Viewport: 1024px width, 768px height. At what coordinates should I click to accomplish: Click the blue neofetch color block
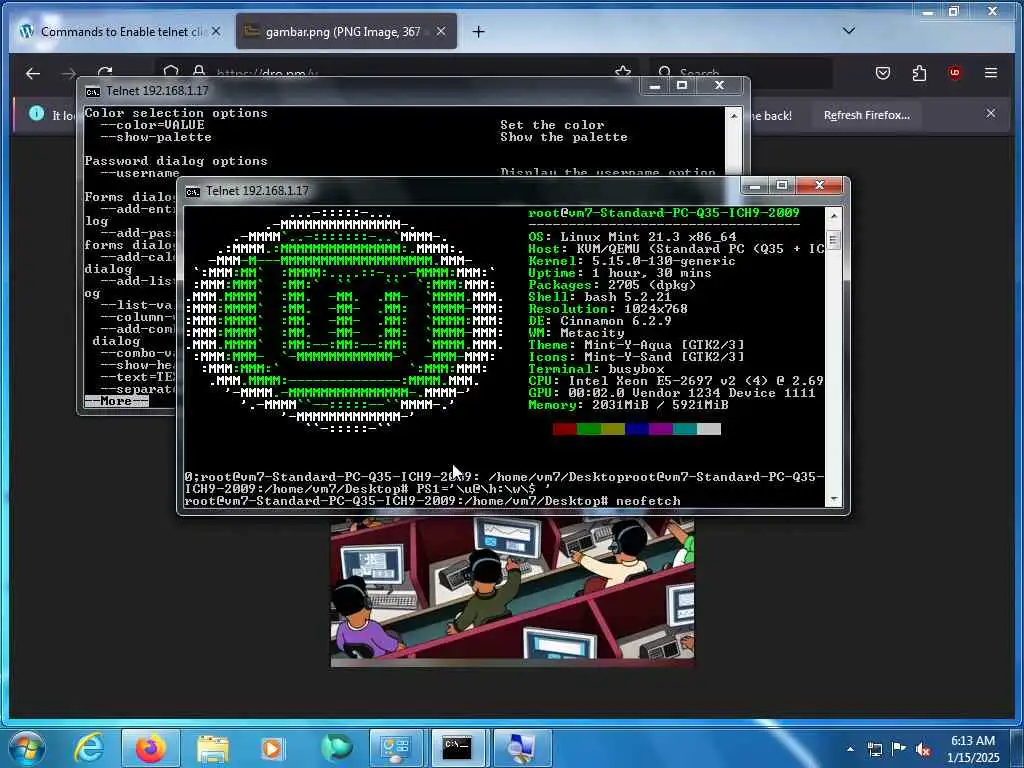click(637, 428)
